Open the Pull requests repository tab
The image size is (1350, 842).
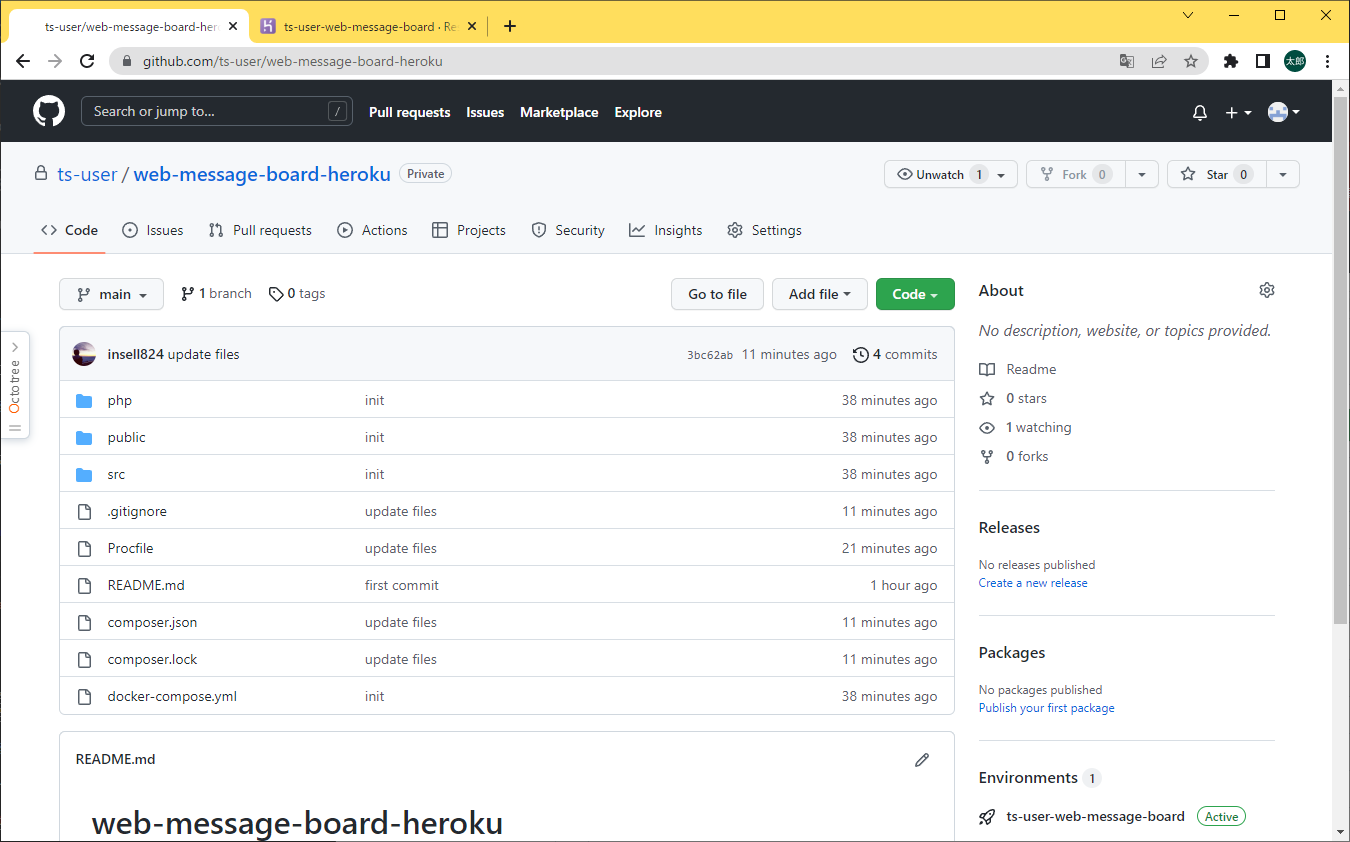coord(260,230)
